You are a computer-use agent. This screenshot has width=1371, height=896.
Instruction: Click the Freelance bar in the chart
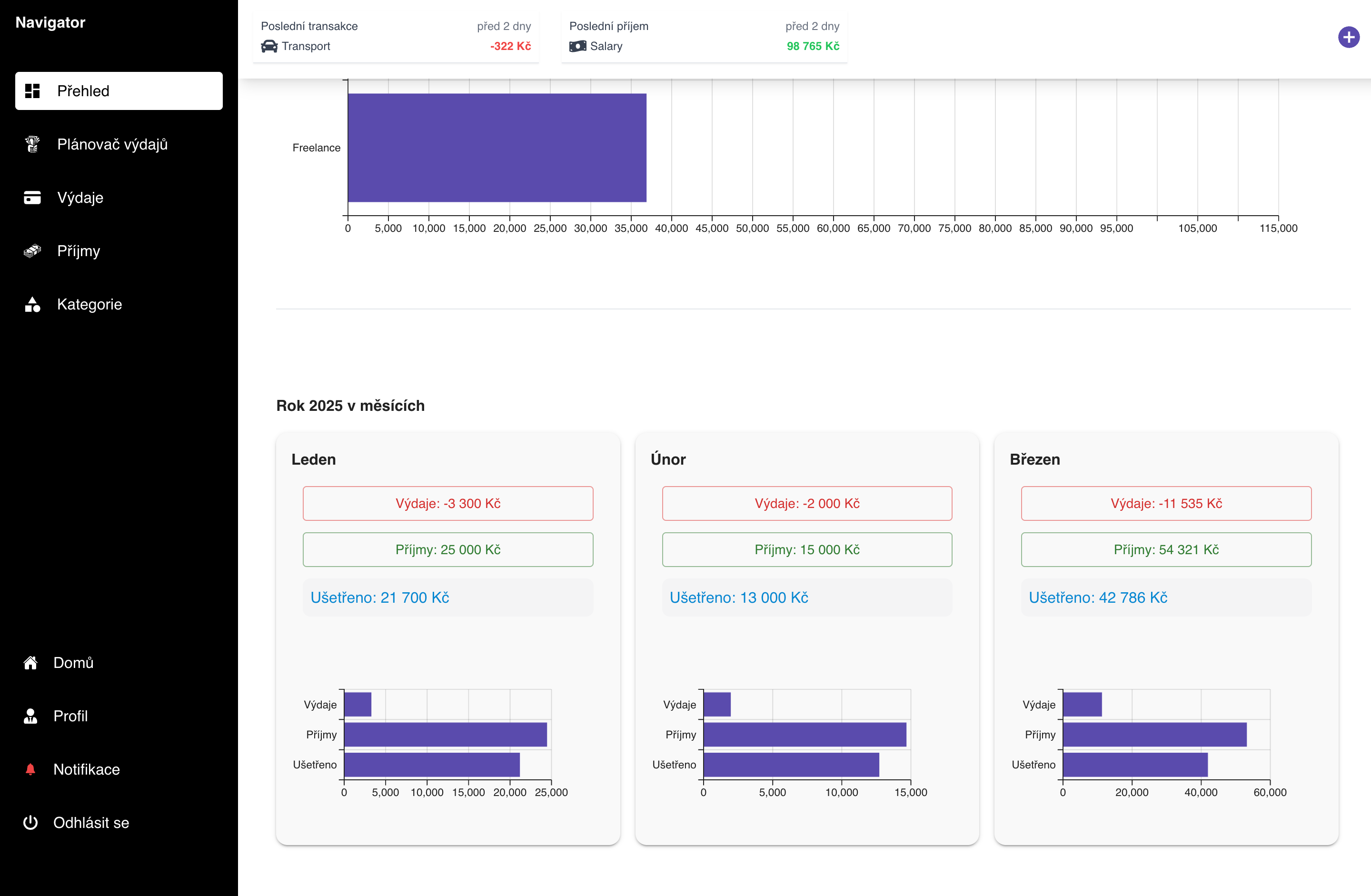pos(497,148)
